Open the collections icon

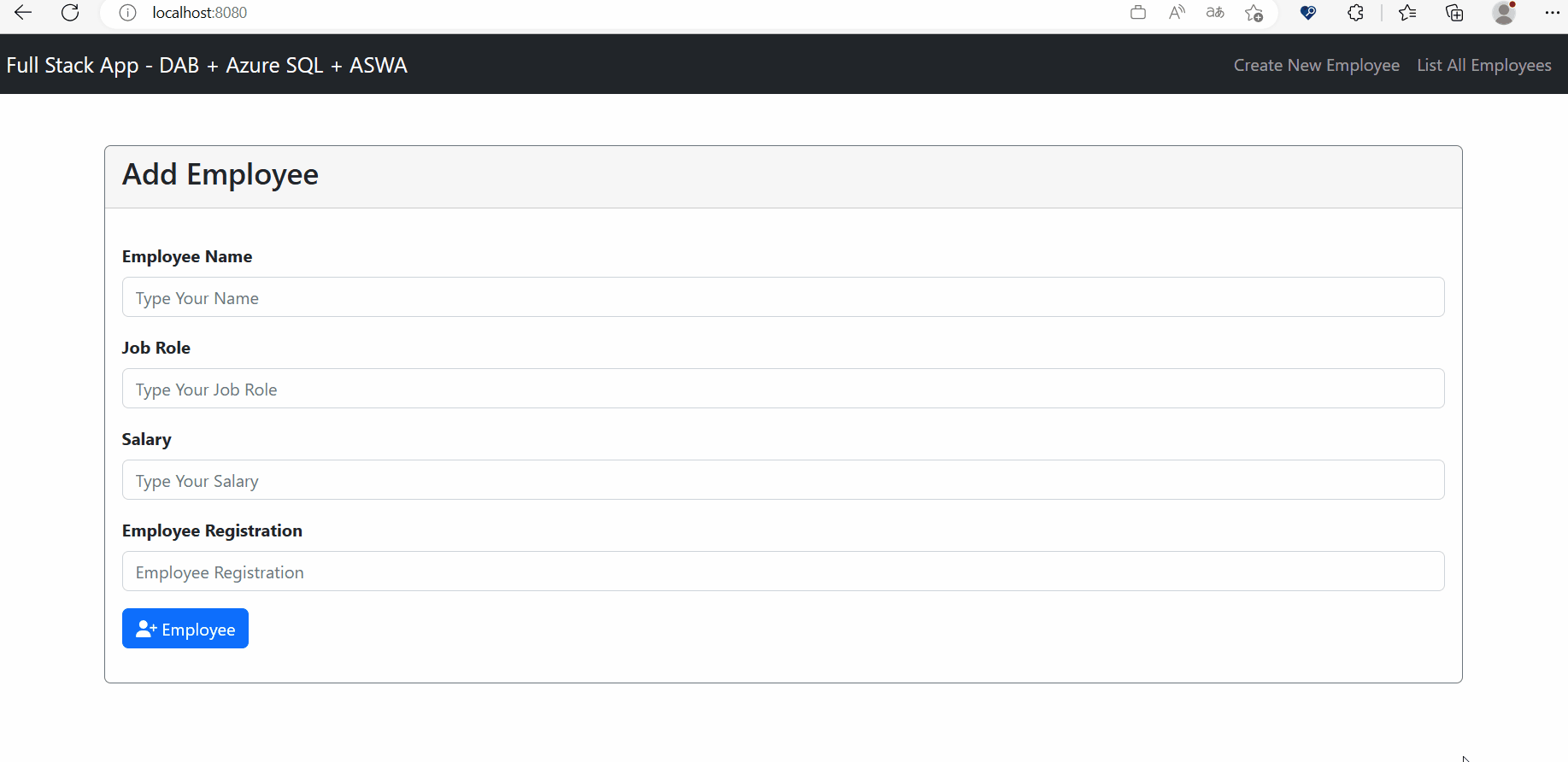(x=1454, y=13)
